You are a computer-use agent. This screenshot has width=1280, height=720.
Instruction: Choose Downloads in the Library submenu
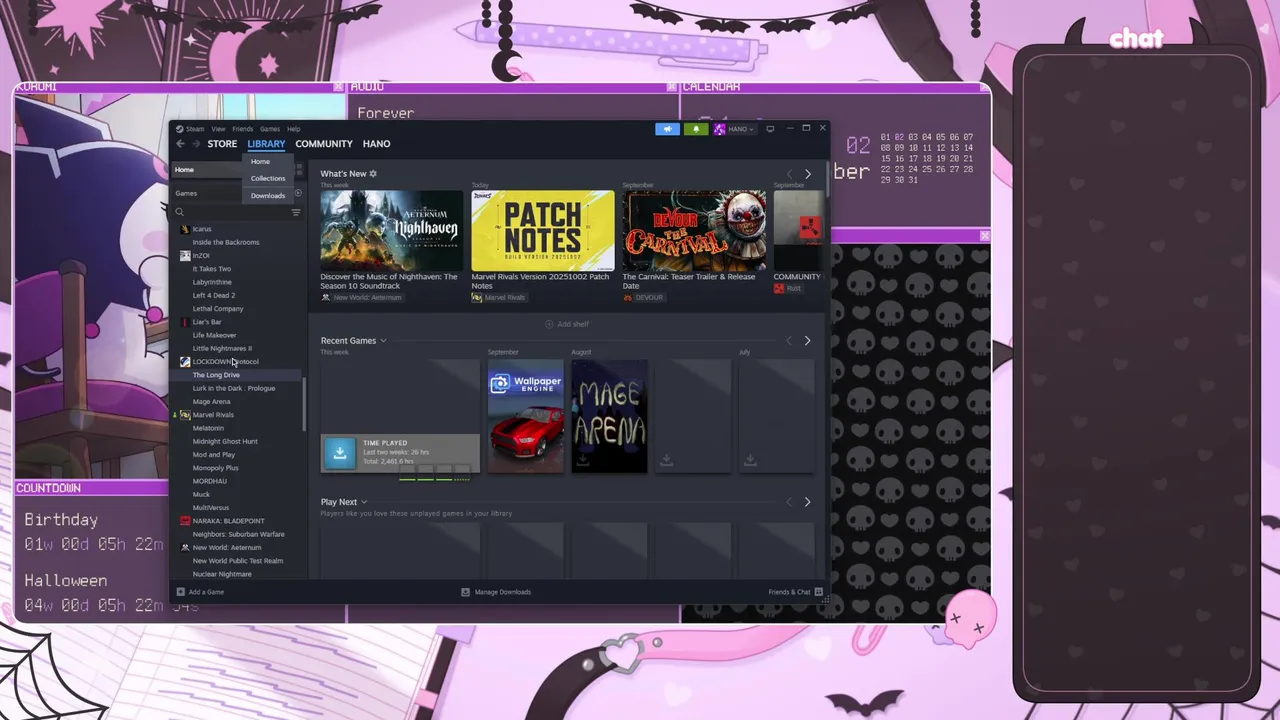[x=268, y=195]
